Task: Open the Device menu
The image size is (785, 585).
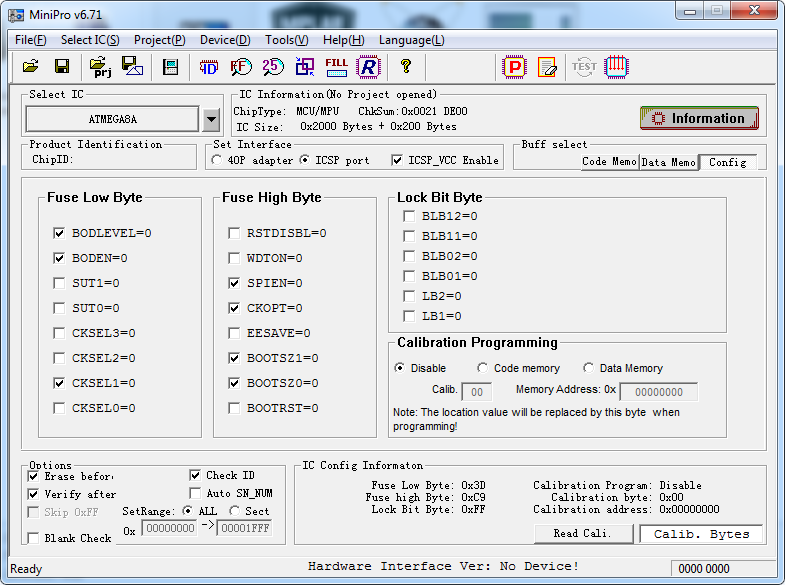Action: tap(225, 40)
